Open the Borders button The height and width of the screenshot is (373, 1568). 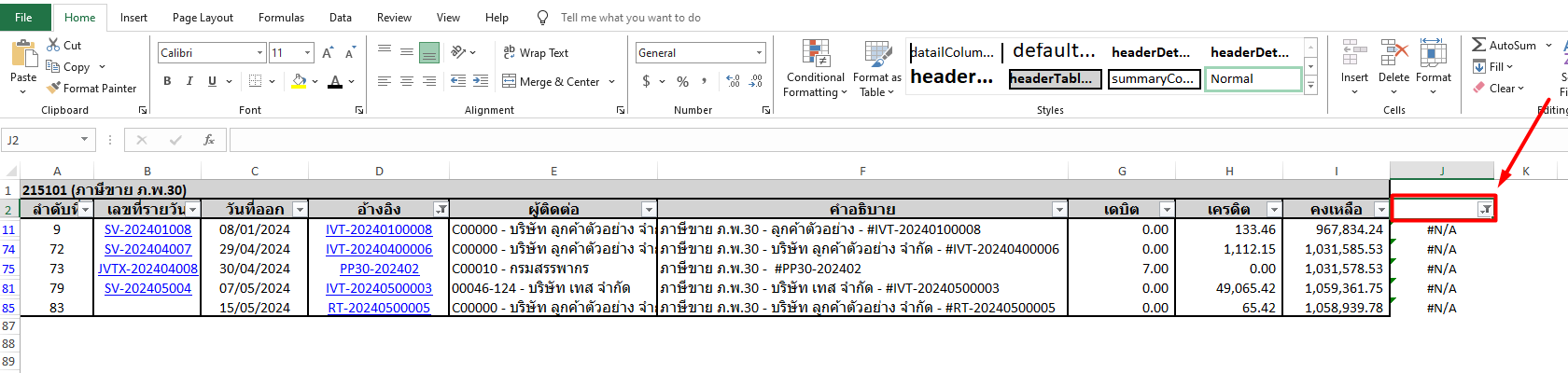coord(256,81)
